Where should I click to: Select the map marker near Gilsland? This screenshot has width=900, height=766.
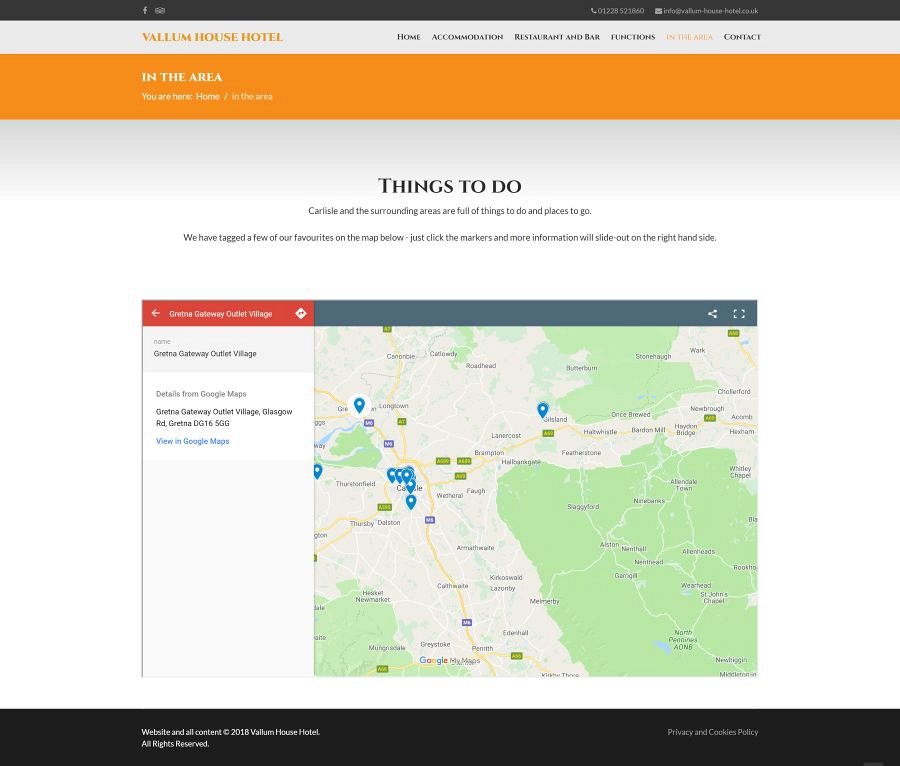543,409
